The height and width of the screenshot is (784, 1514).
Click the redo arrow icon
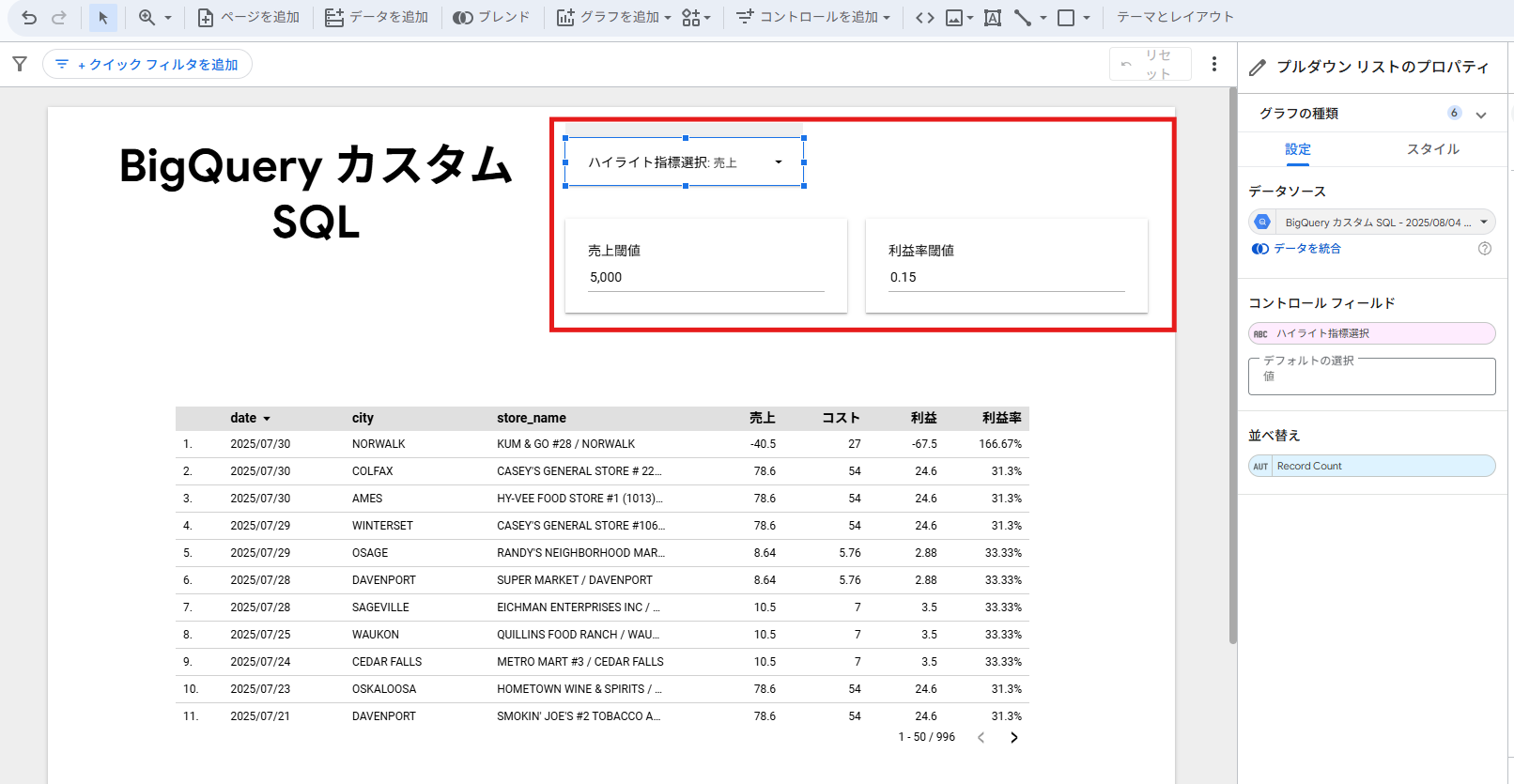coord(59,17)
